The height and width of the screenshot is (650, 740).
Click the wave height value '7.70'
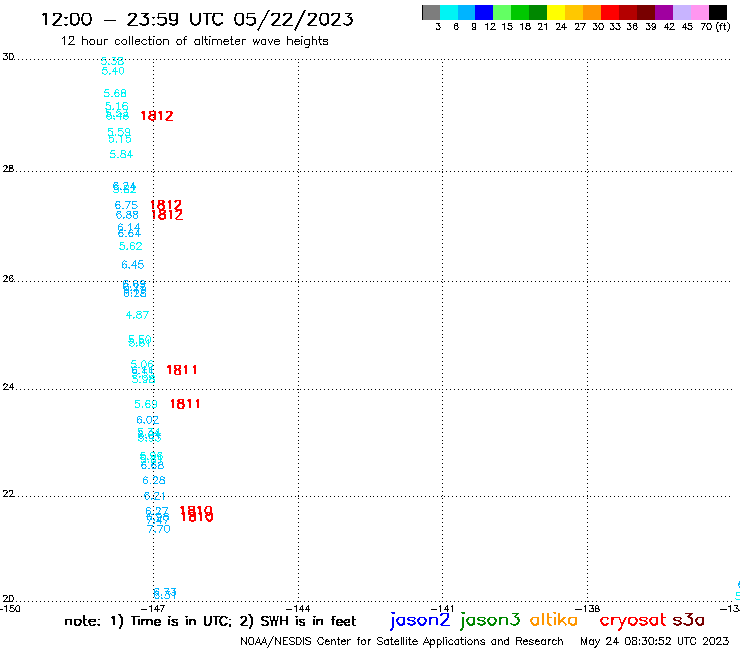point(159,530)
